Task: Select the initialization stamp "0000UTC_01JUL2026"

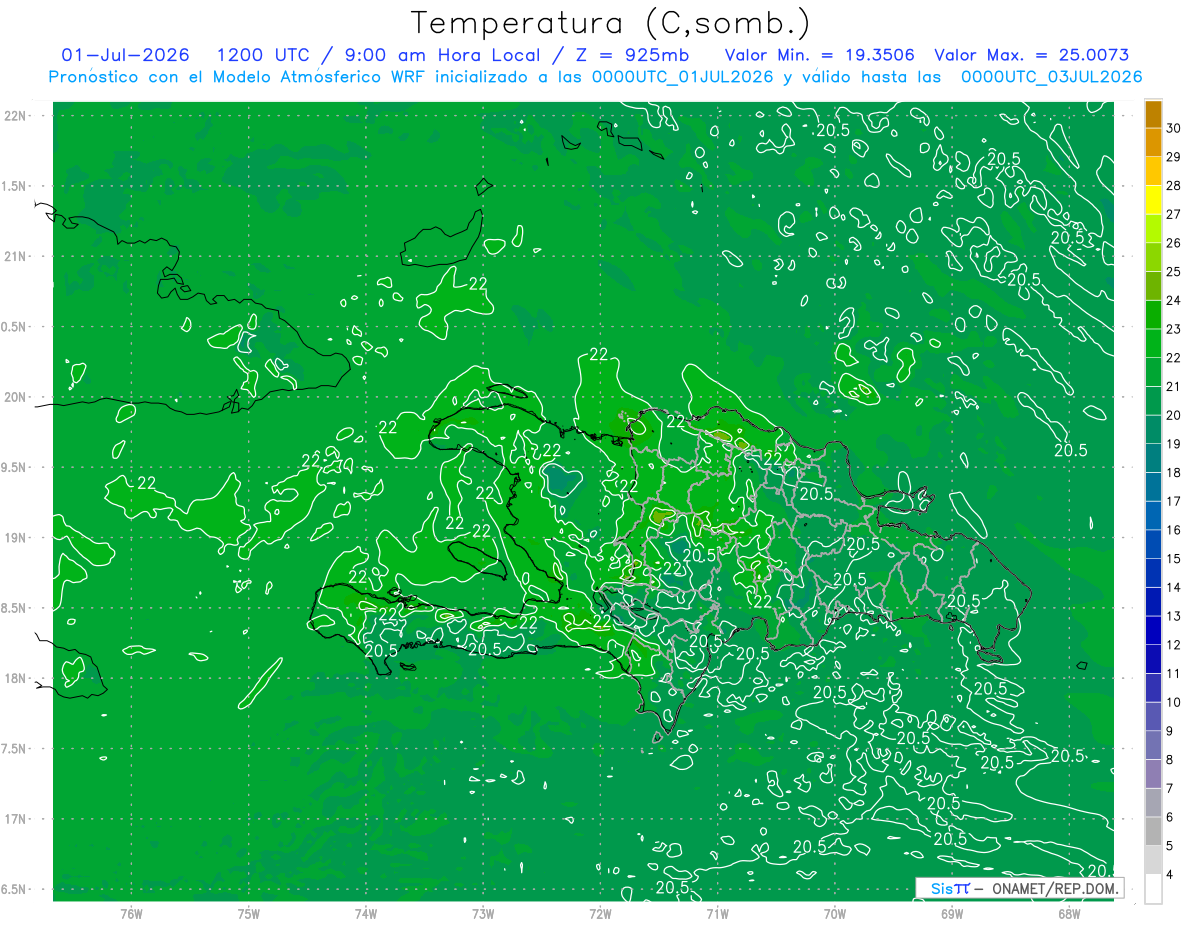Action: [682, 77]
